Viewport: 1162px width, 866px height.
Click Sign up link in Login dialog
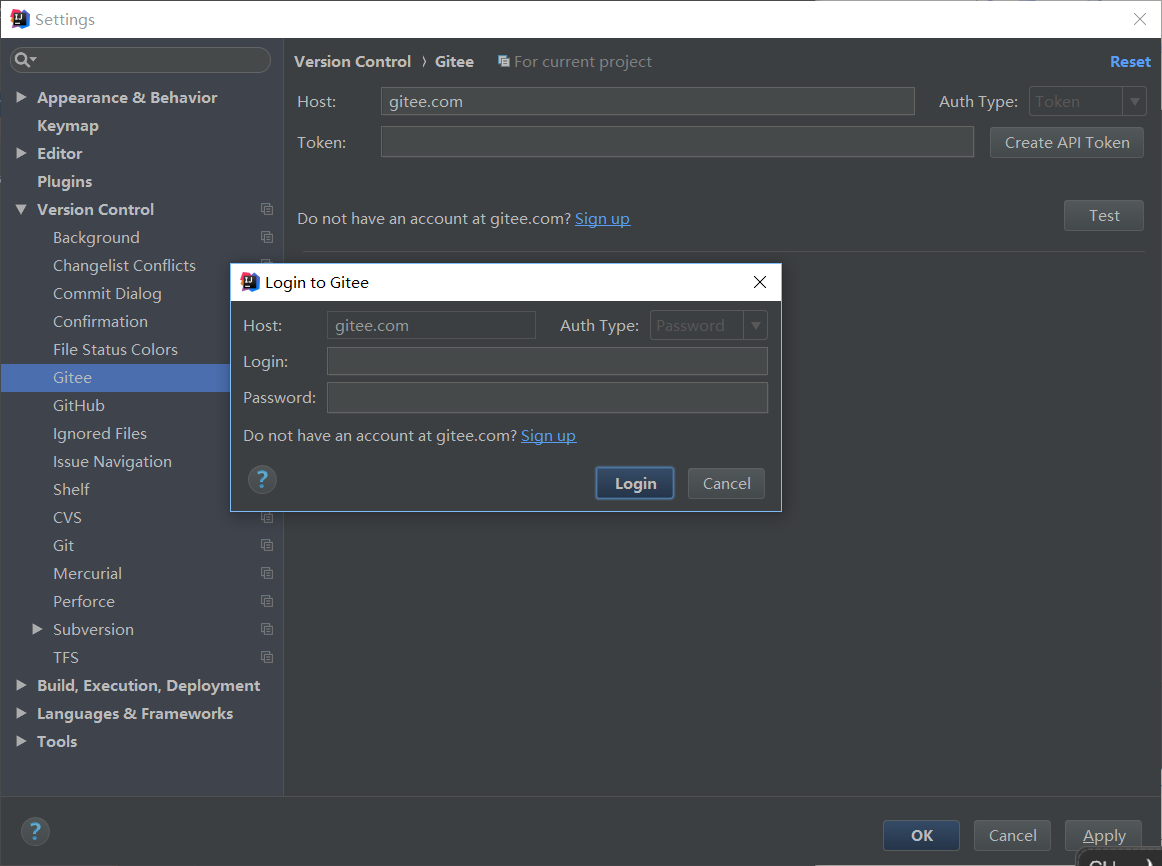tap(548, 436)
